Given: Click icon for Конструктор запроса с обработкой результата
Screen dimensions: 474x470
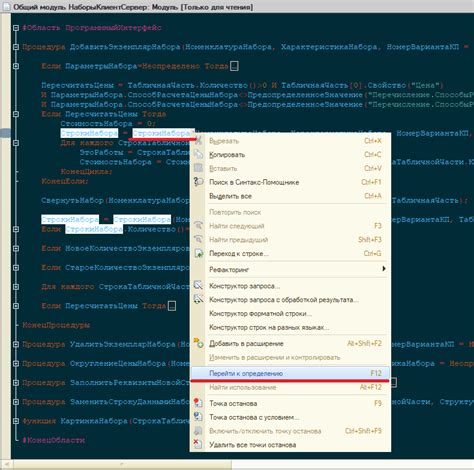Looking at the screenshot, I should (x=199, y=299).
